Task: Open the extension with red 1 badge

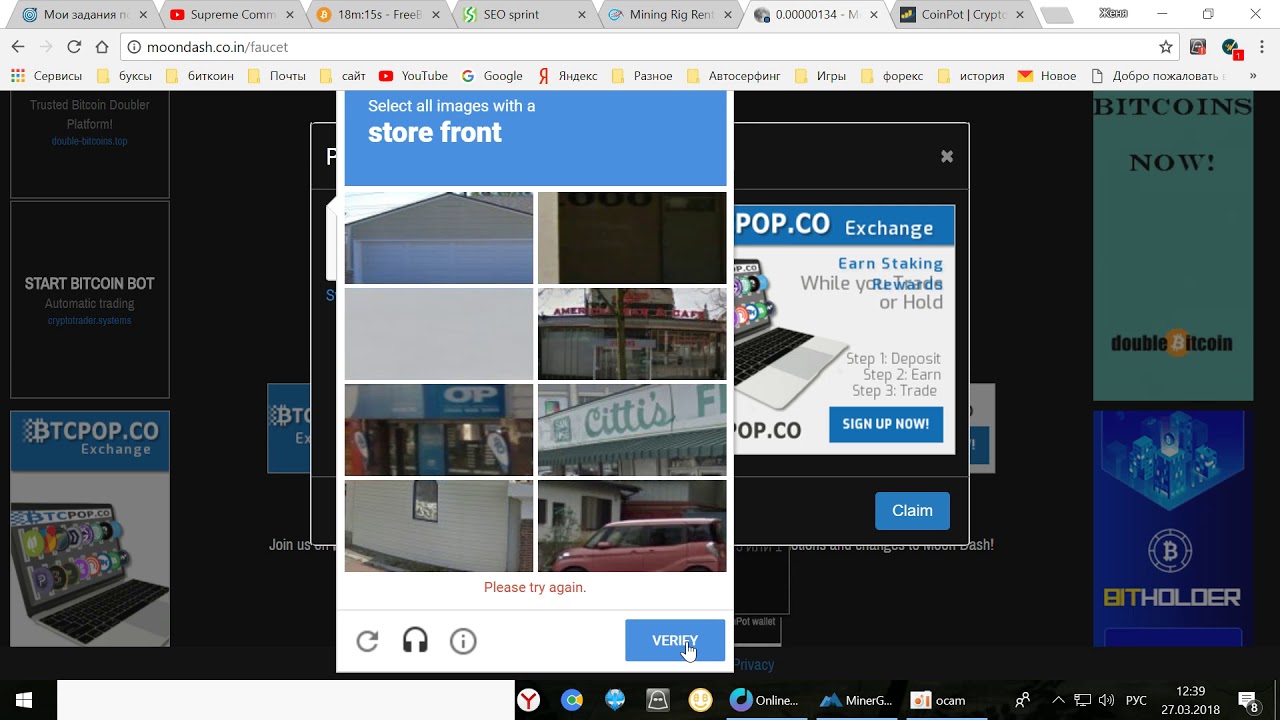Action: tap(1232, 48)
